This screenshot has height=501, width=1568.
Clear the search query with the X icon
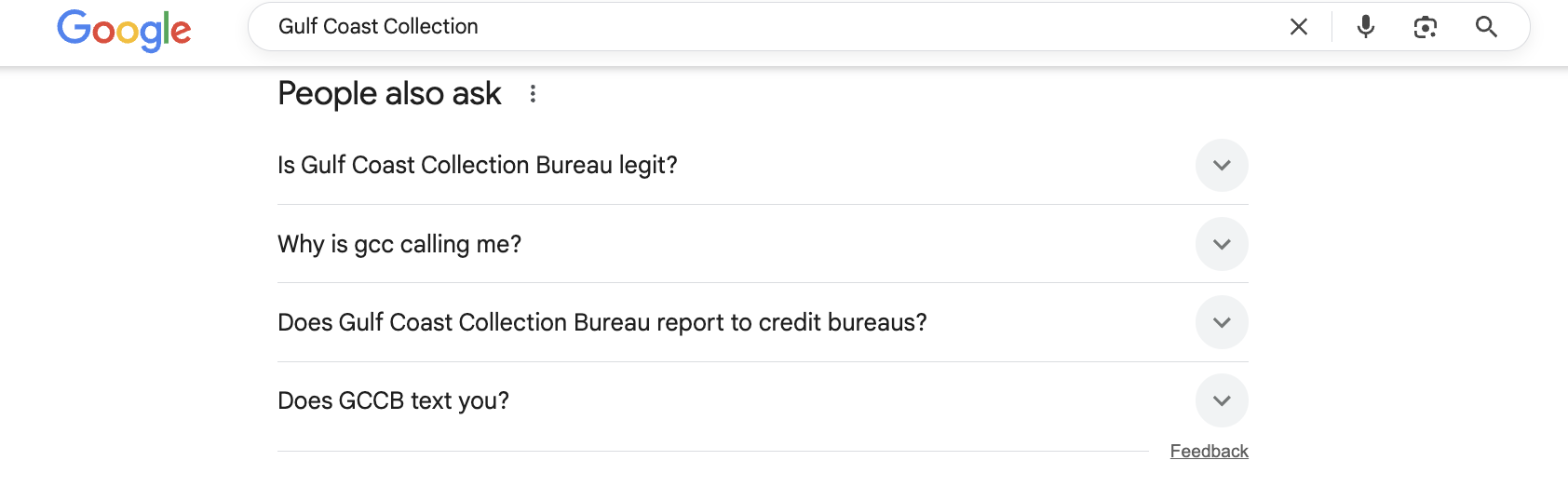[1299, 27]
